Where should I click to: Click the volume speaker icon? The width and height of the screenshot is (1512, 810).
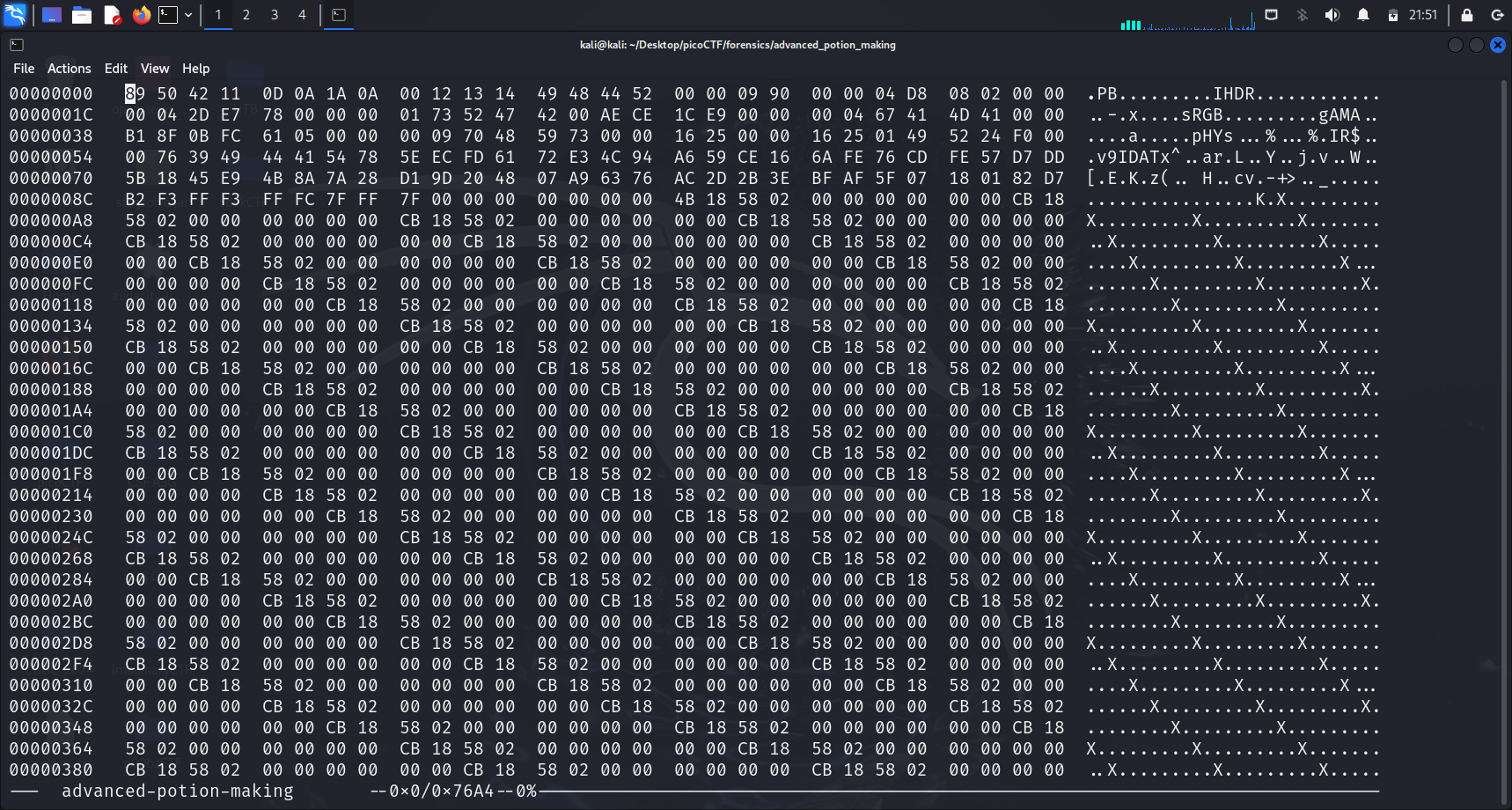click(1332, 15)
